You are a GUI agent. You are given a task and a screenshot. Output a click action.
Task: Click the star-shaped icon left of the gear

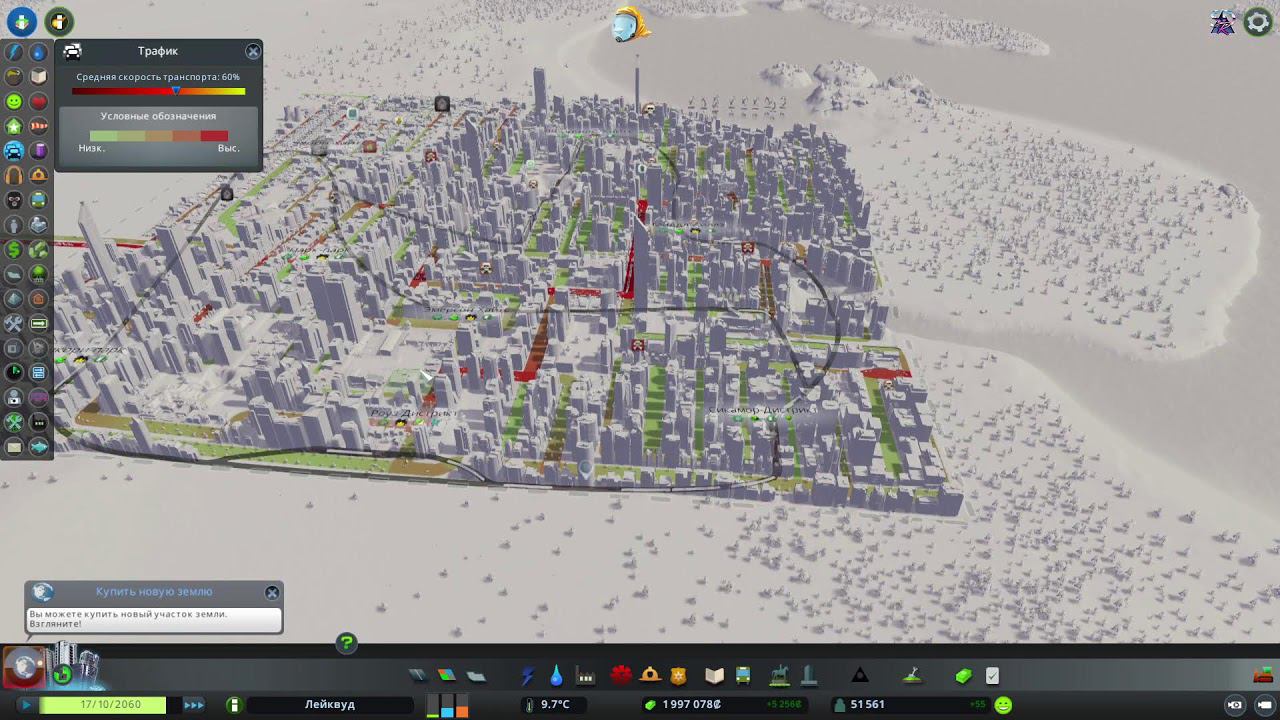click(x=1222, y=22)
